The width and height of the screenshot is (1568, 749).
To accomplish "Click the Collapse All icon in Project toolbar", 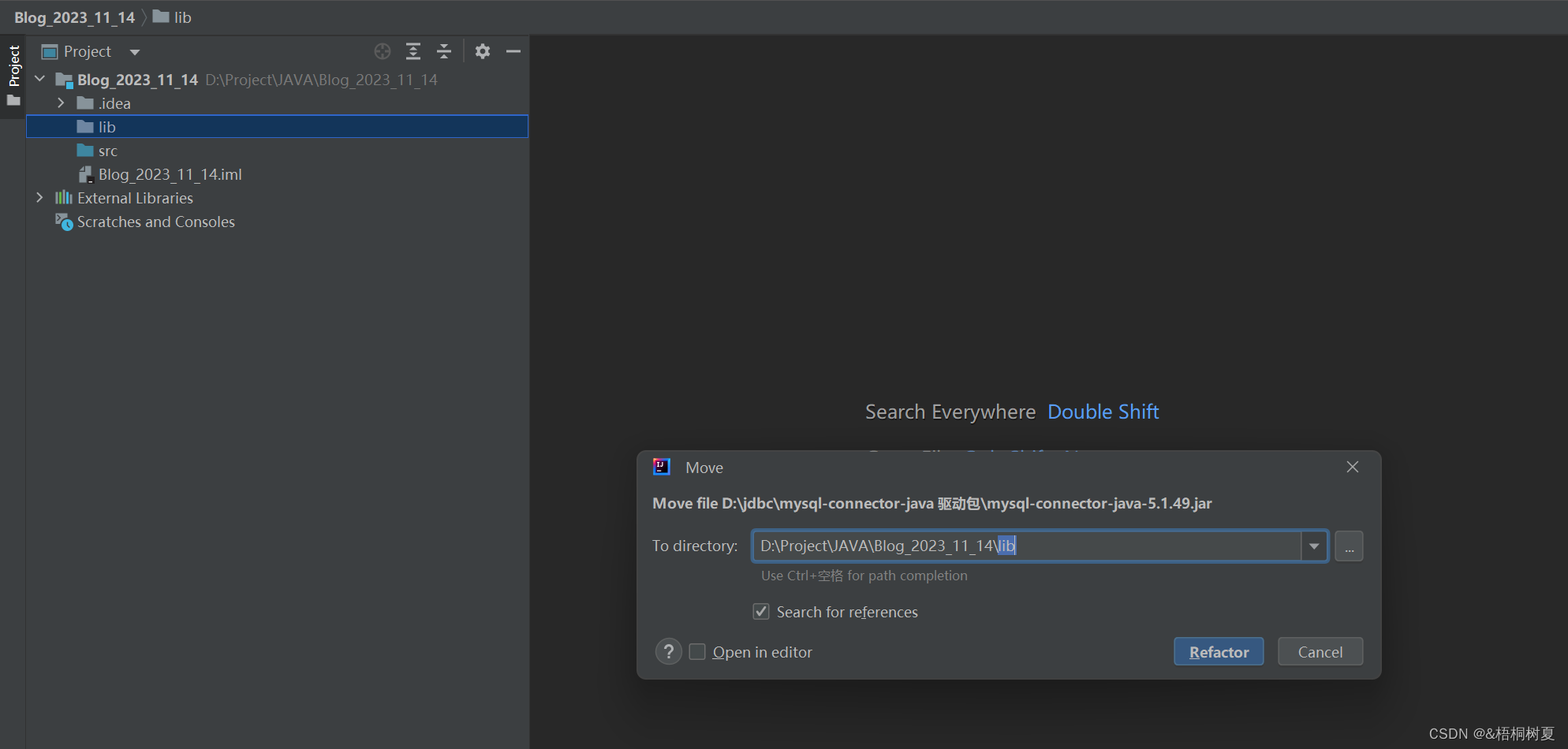I will point(444,51).
